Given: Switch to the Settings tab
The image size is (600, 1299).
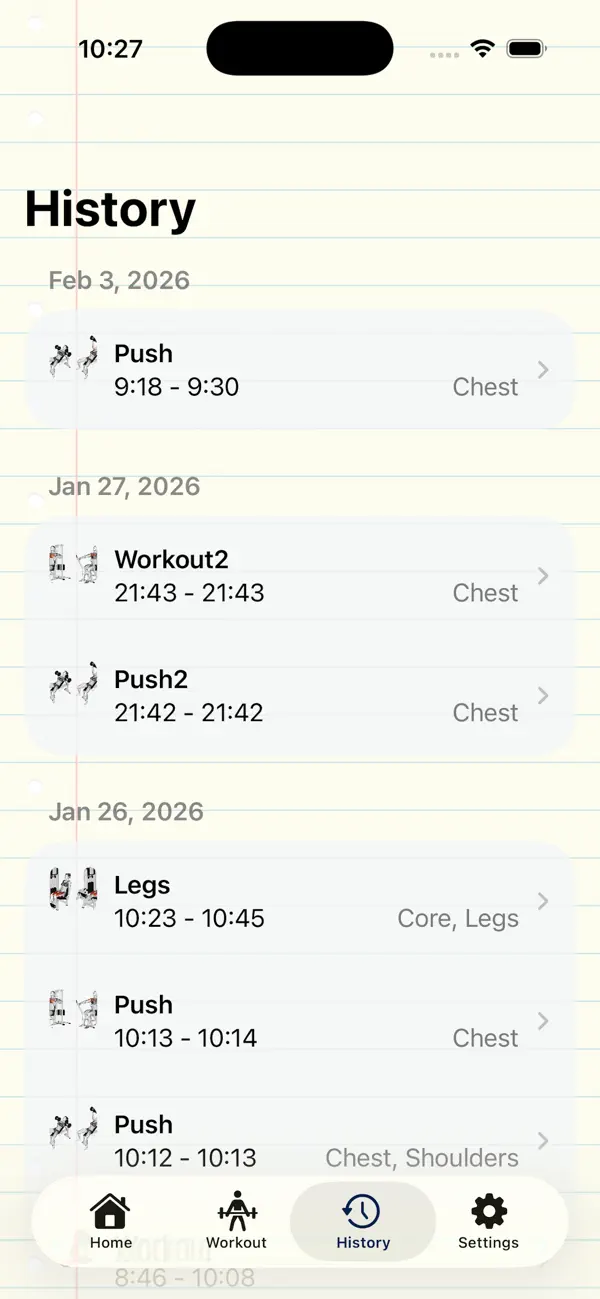Looking at the screenshot, I should [x=488, y=1222].
